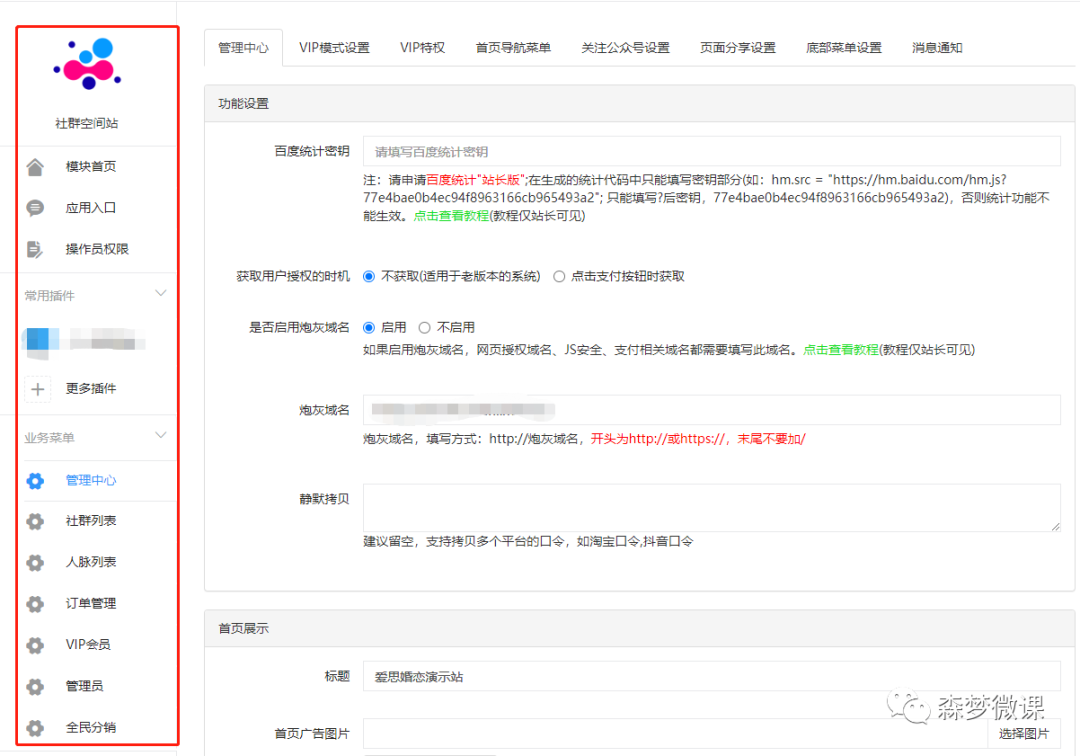1080x756 pixels.
Task: Switch to the VIP模式设置 tab
Action: 335,46
